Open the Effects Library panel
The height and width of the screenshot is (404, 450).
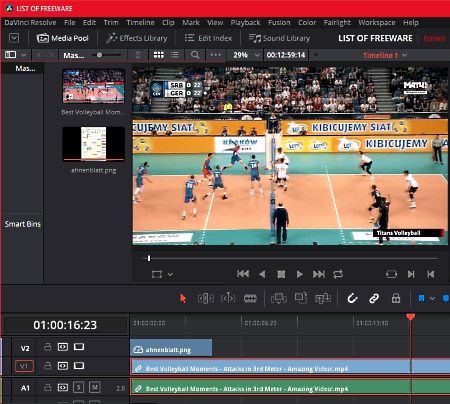[137, 38]
